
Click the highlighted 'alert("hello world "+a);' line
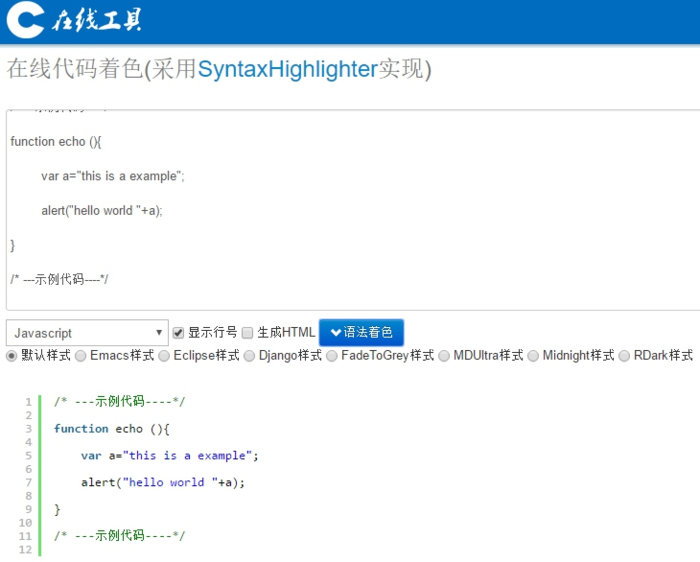(x=163, y=483)
